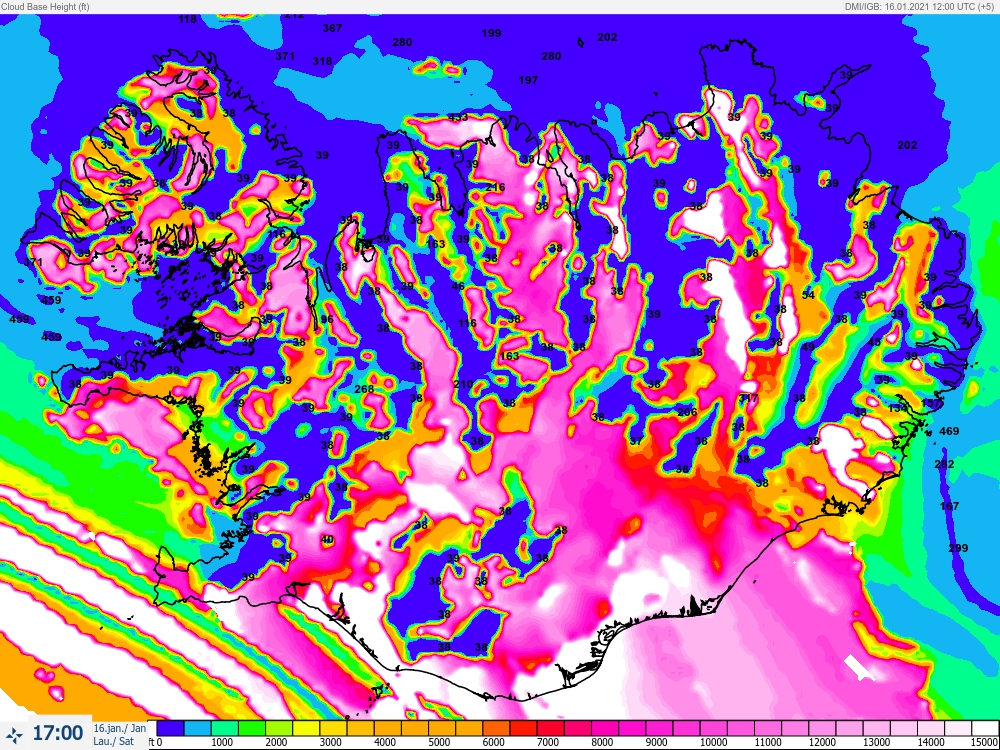Click the 3000 legend scale label
The image size is (1000, 750).
click(x=330, y=742)
